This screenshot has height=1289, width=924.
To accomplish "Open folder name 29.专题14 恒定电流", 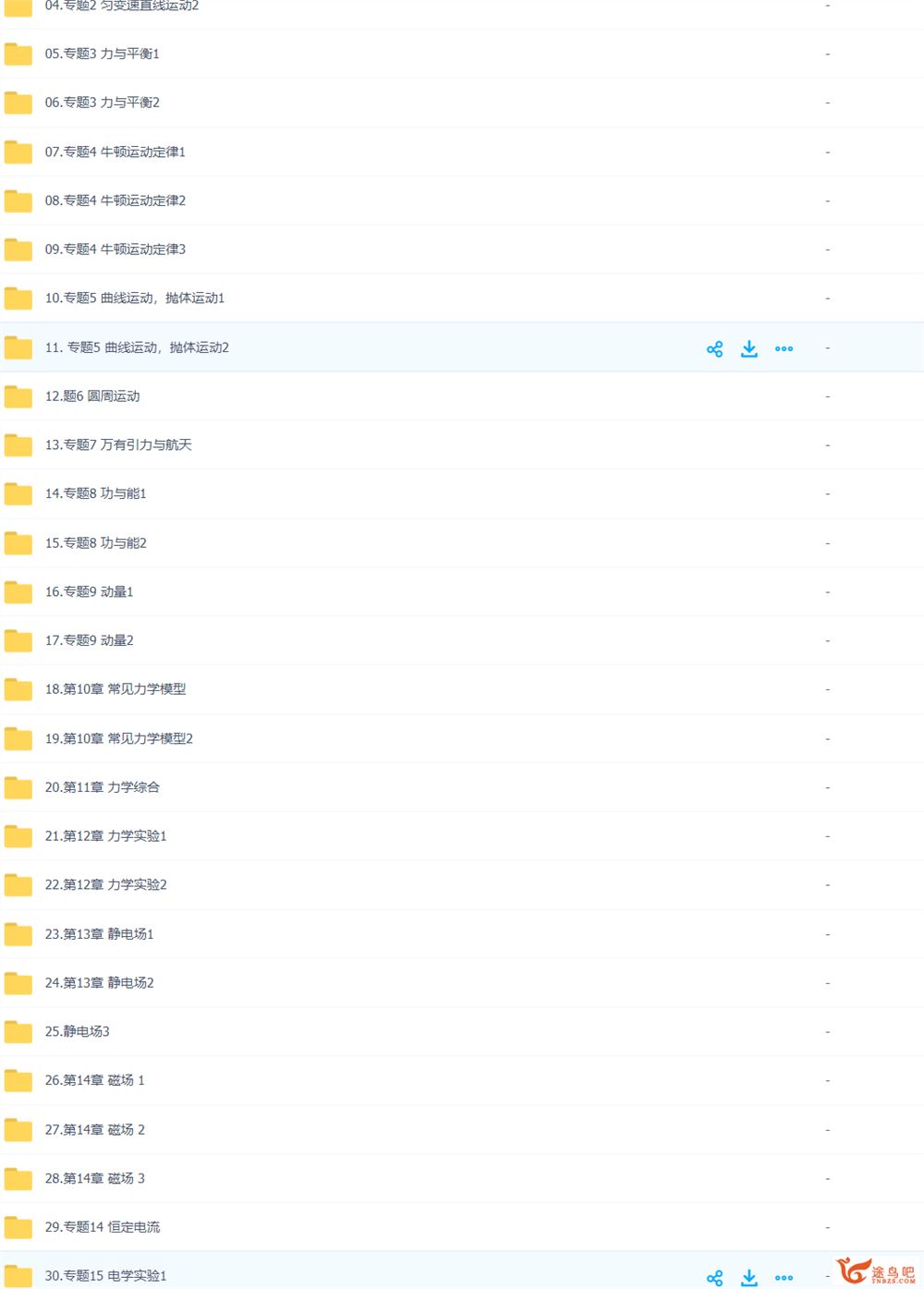I will click(x=103, y=1227).
